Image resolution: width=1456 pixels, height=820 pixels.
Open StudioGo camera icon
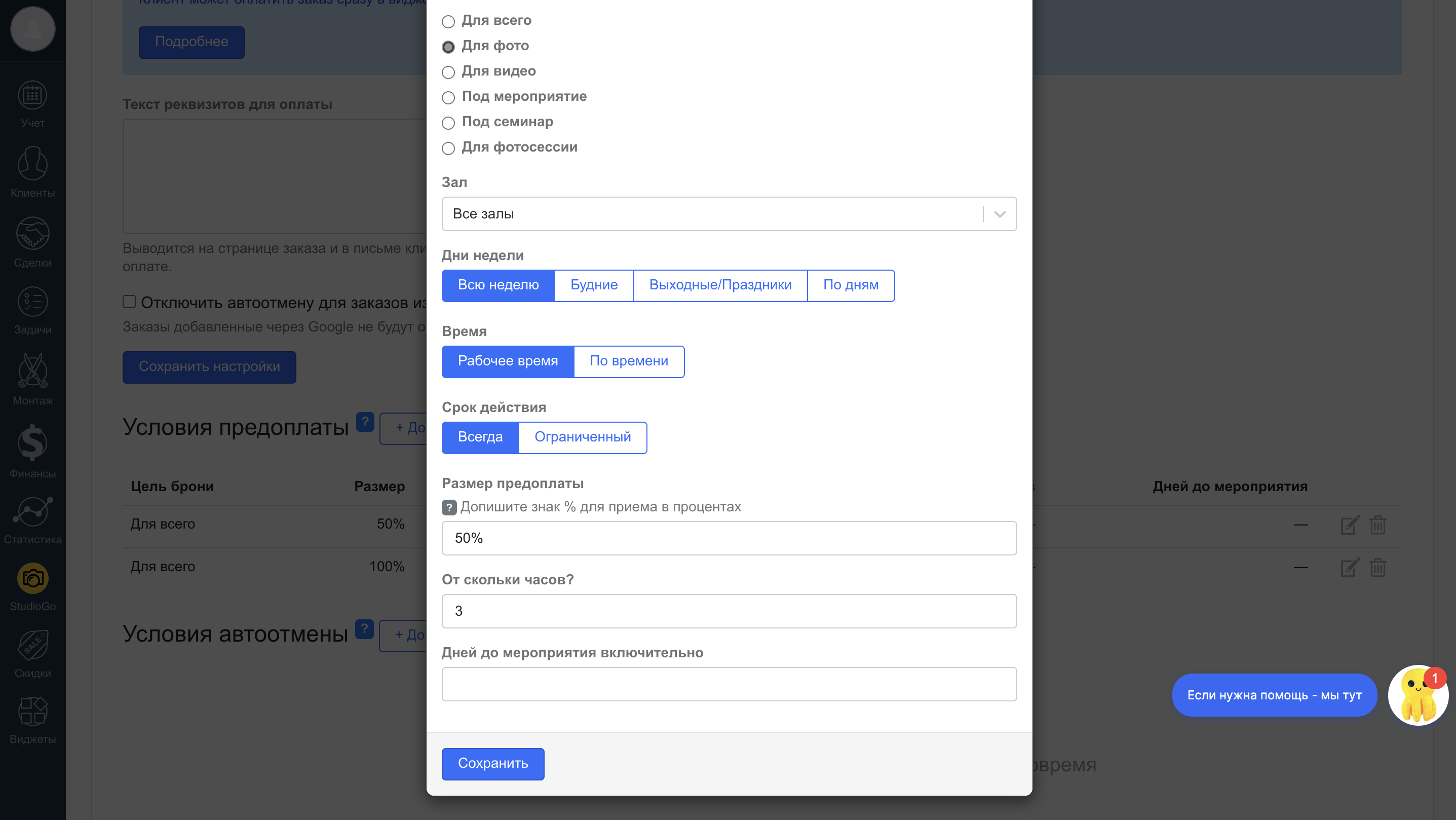32,579
